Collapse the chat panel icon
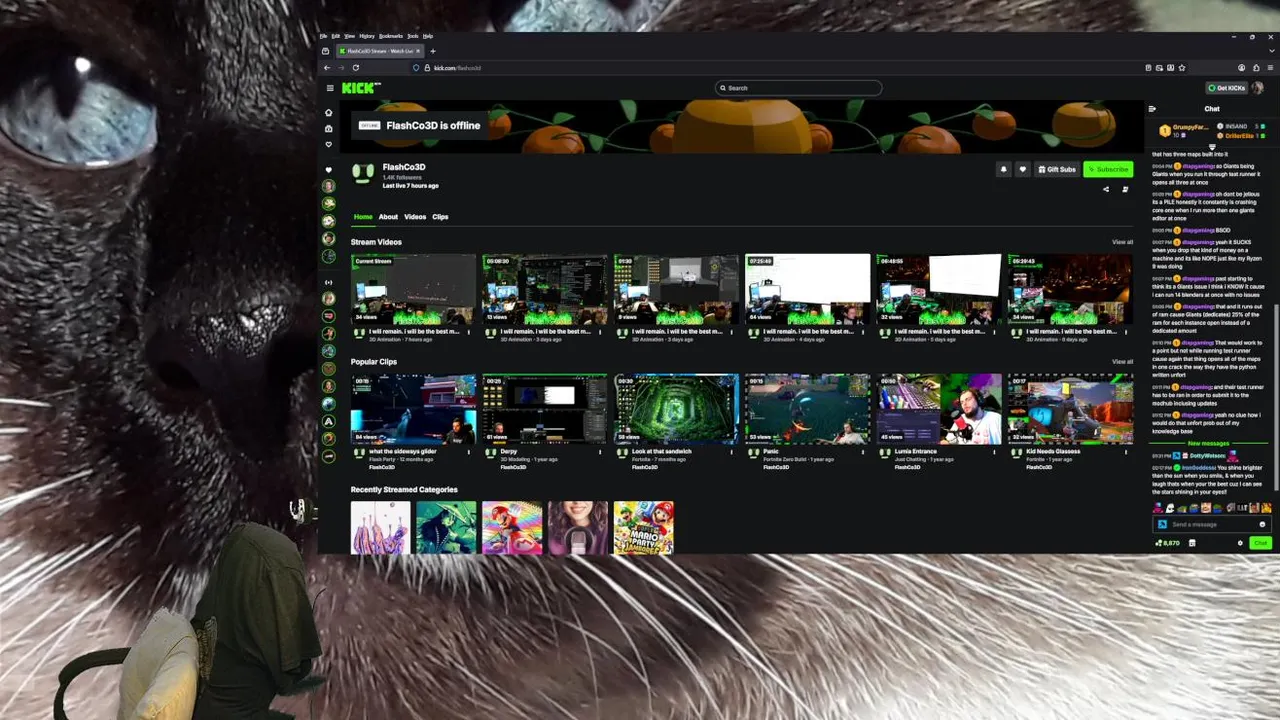 point(1152,109)
